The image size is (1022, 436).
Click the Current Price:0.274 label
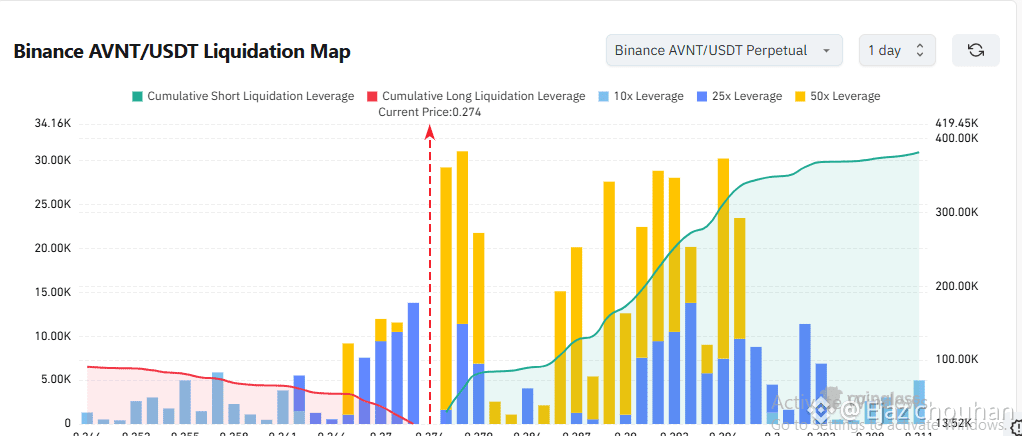click(430, 112)
